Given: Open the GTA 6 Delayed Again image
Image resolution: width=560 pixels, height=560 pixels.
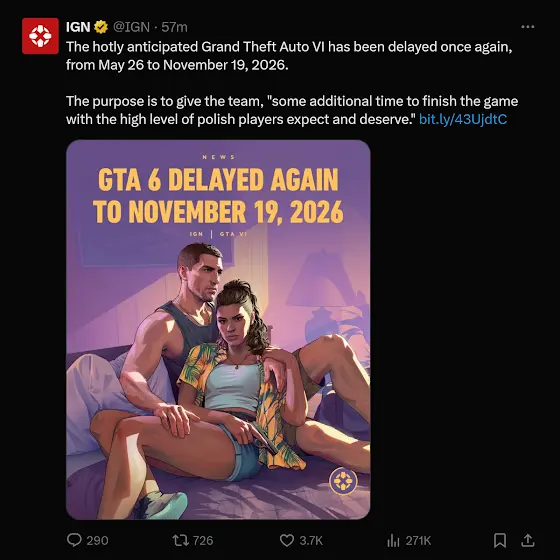Looking at the screenshot, I should (218, 330).
